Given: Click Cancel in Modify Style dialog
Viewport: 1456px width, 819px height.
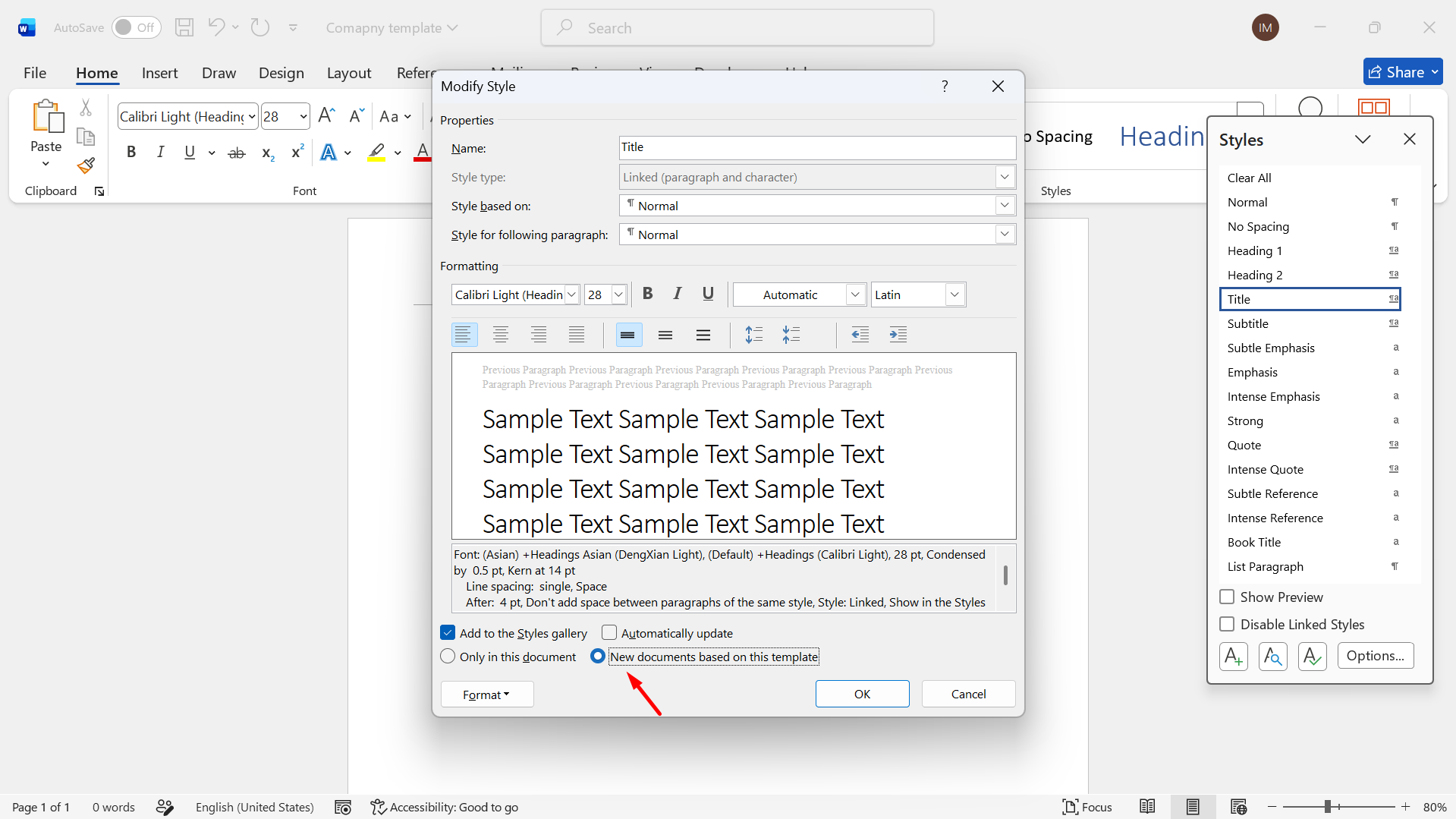Looking at the screenshot, I should (x=969, y=694).
